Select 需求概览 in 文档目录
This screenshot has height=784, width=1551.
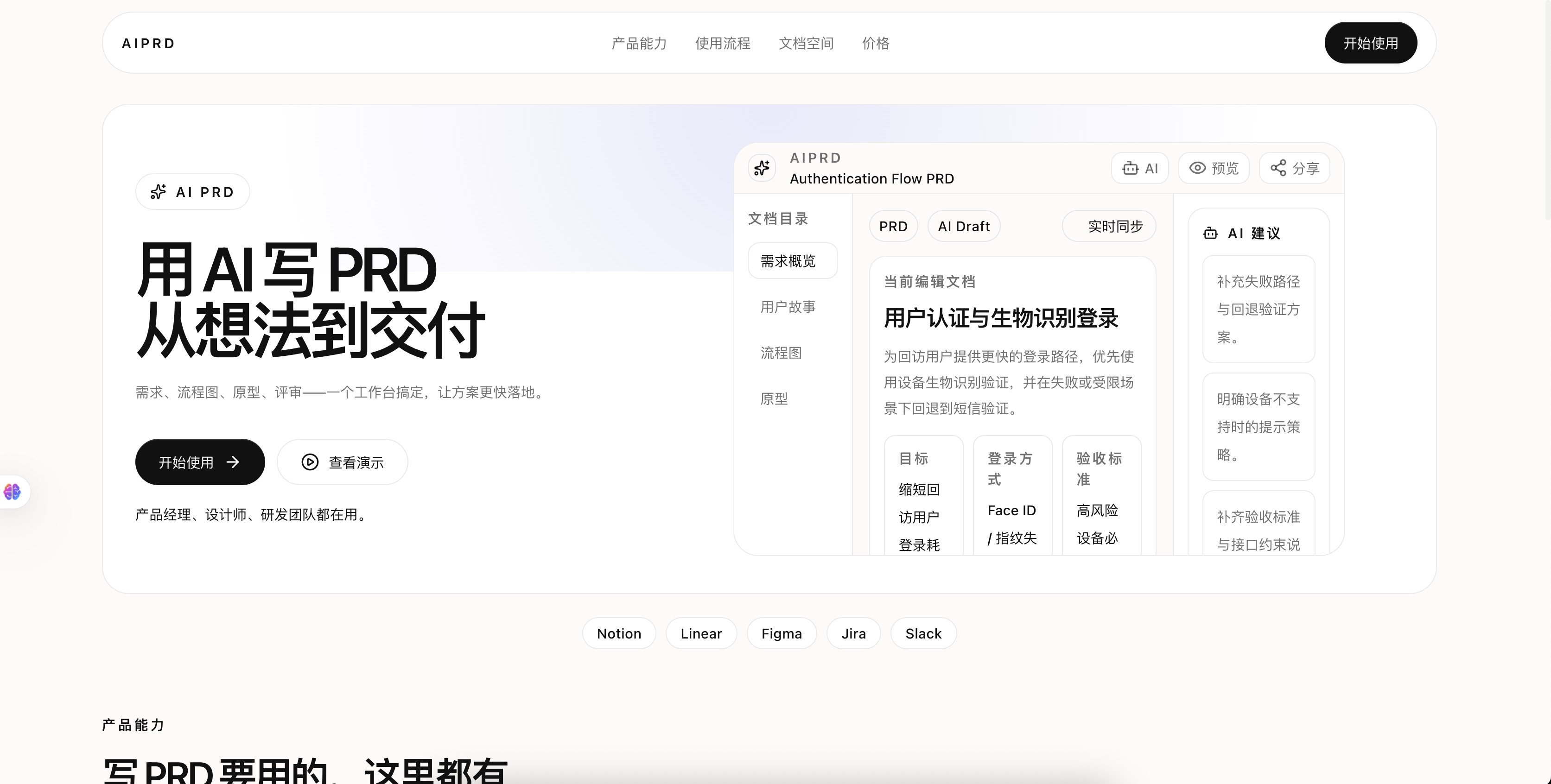pos(792,260)
